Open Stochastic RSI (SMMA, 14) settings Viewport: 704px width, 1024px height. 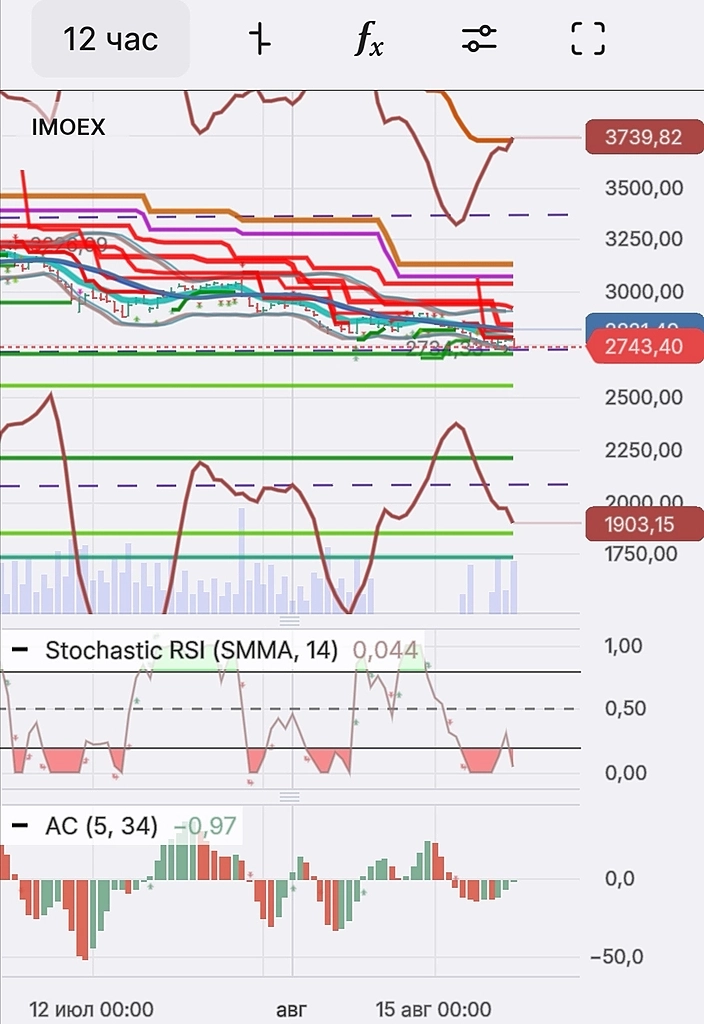[191, 650]
